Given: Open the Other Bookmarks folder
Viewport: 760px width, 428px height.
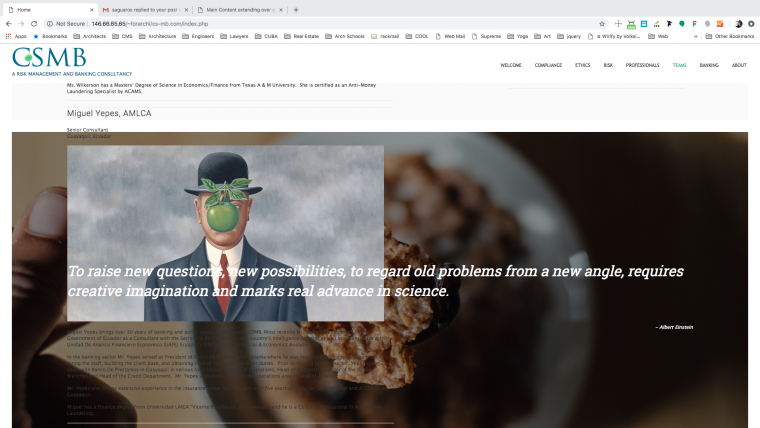Looking at the screenshot, I should pyautogui.click(x=730, y=36).
